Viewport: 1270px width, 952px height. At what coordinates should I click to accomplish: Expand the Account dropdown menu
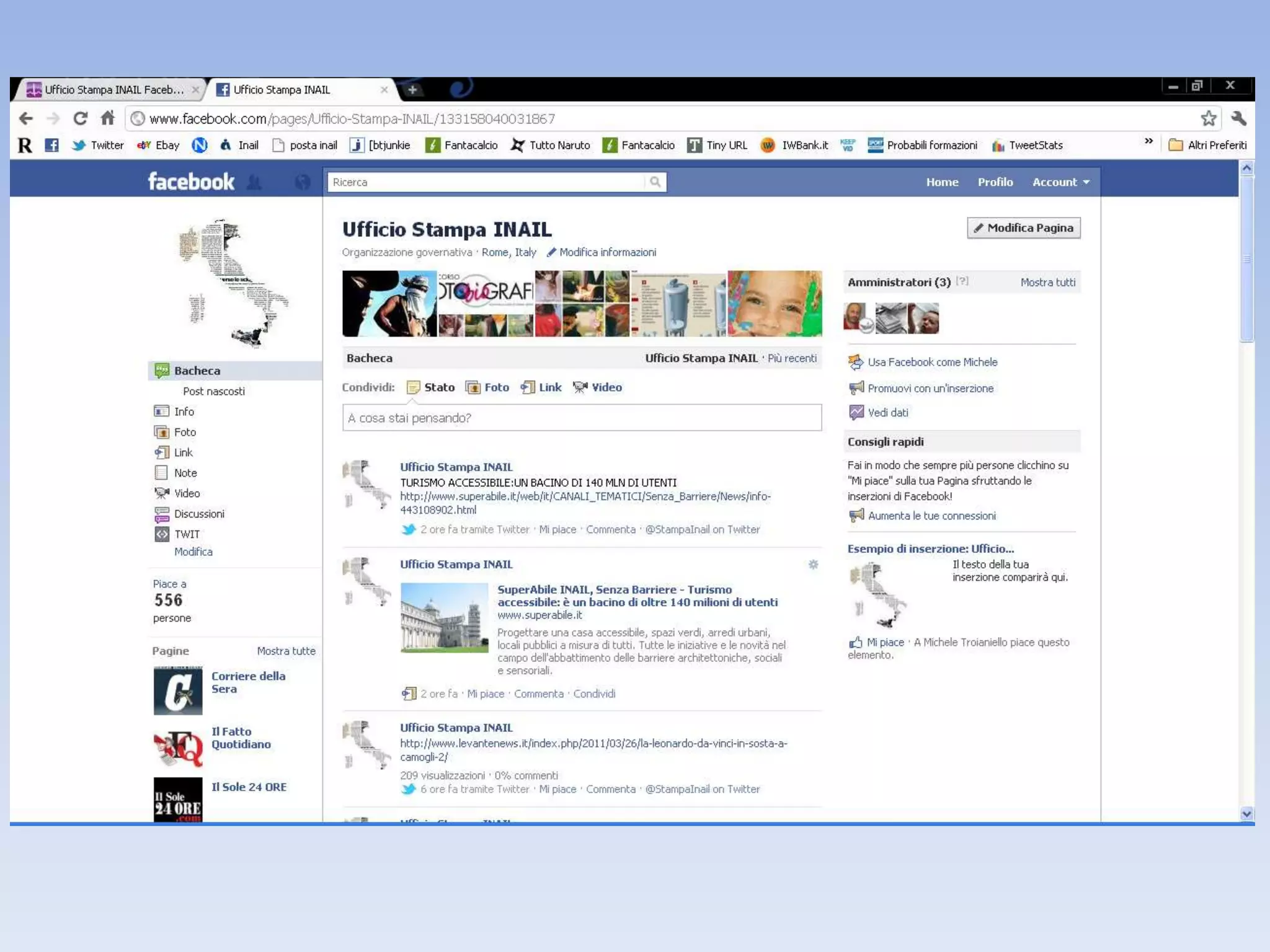click(1060, 182)
